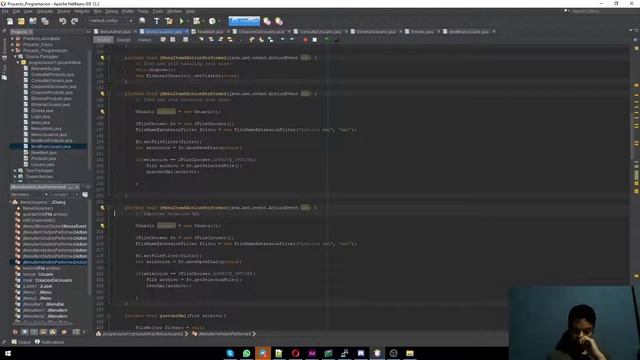The height and width of the screenshot is (360, 640).
Task: Click the Save All toolbar icon
Action: [44, 21]
